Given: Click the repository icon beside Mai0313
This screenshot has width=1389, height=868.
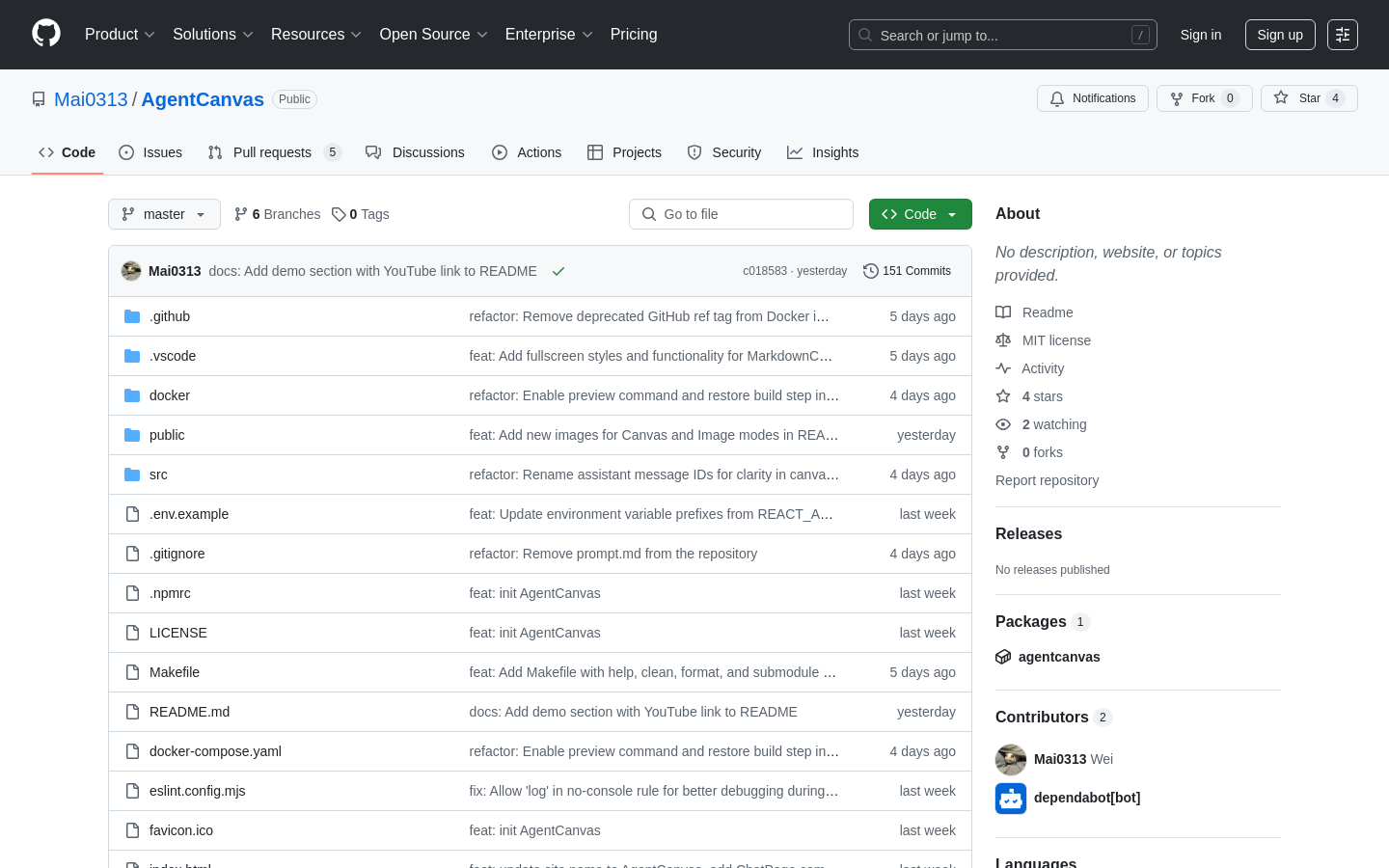Looking at the screenshot, I should click(x=39, y=99).
